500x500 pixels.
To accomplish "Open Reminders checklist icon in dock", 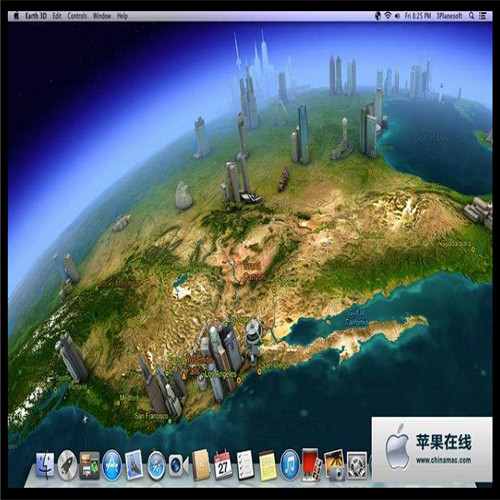I will (x=245, y=465).
